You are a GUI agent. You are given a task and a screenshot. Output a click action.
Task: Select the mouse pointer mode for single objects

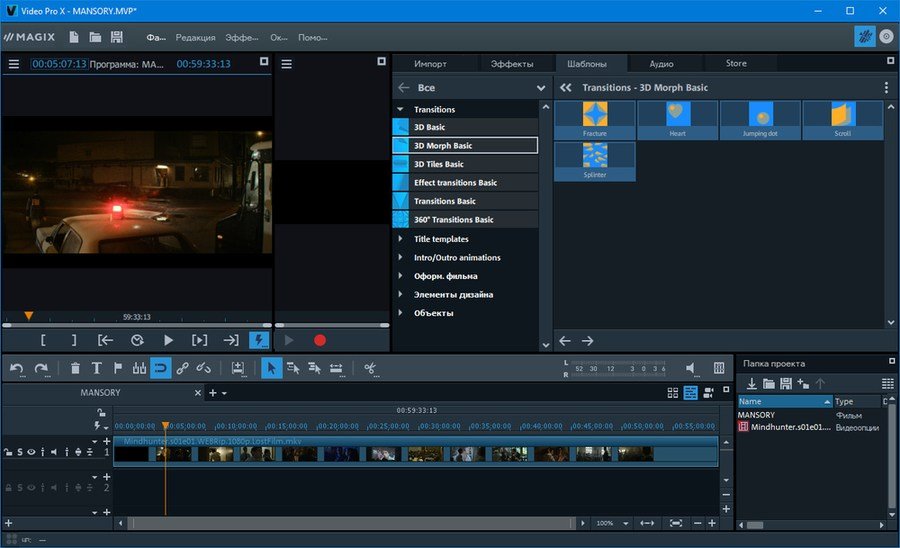click(272, 368)
